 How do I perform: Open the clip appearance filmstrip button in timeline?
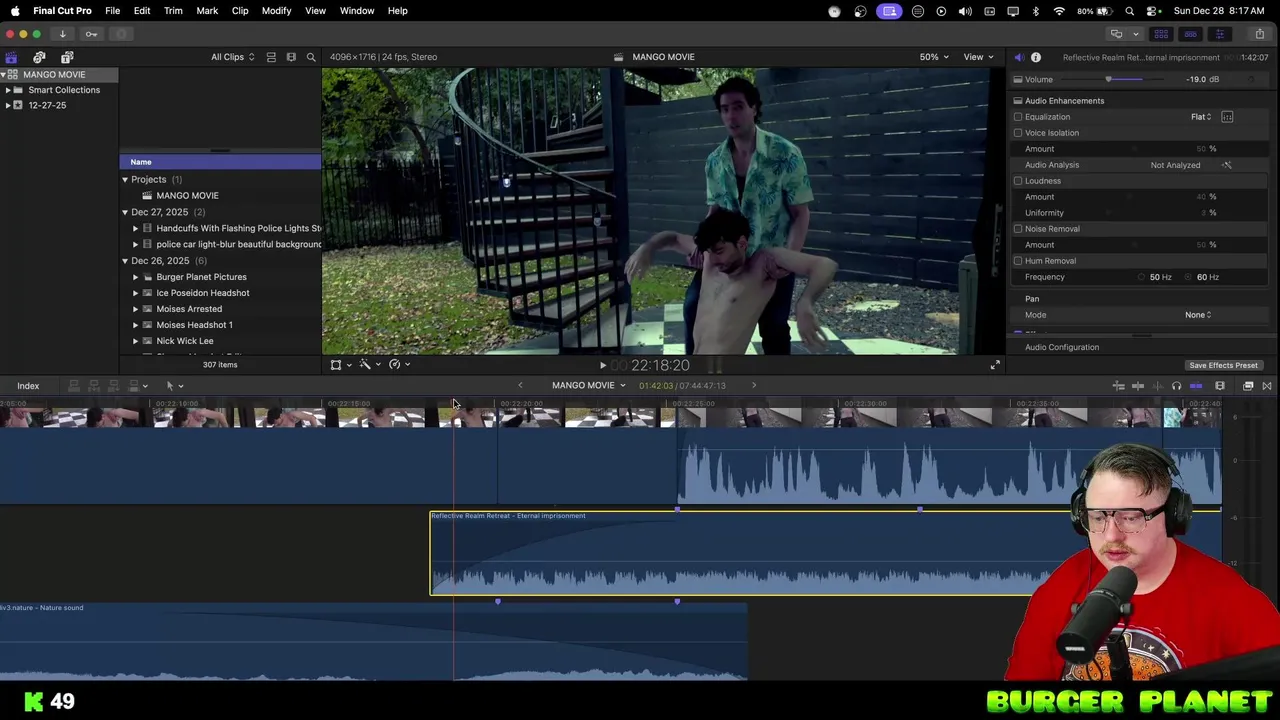point(1220,386)
